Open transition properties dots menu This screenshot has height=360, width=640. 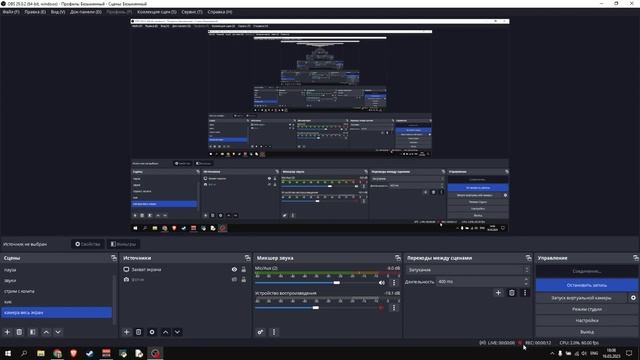point(525,293)
